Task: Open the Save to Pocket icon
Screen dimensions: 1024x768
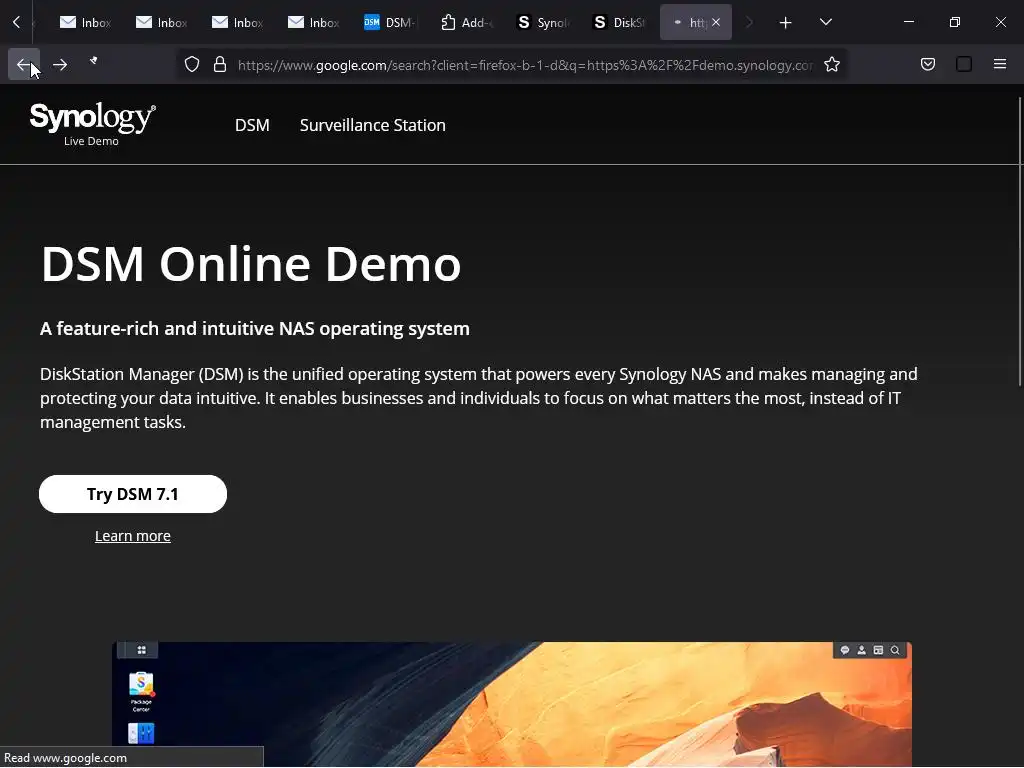Action: pyautogui.click(x=928, y=64)
